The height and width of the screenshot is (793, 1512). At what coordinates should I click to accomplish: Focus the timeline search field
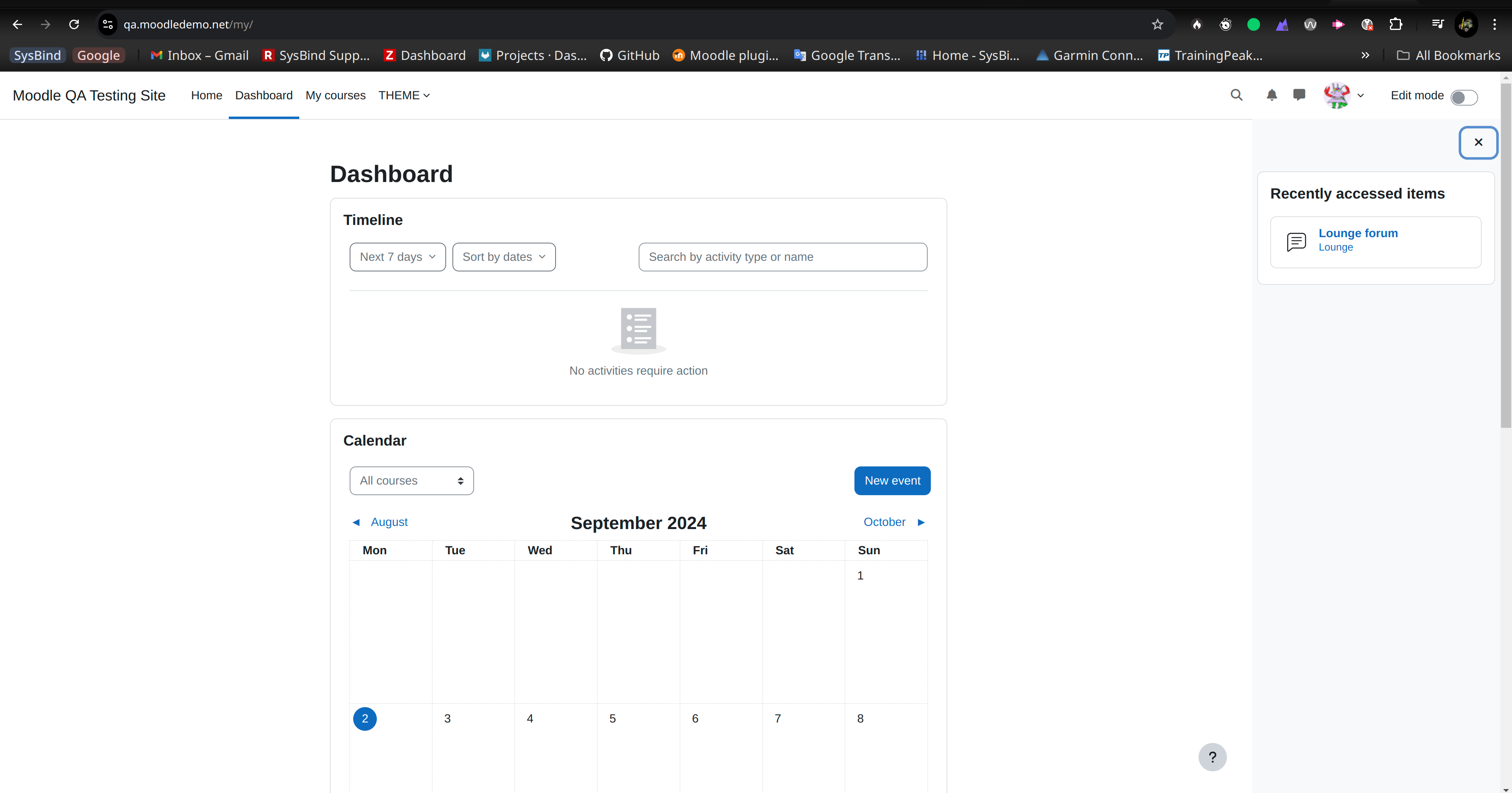tap(782, 257)
